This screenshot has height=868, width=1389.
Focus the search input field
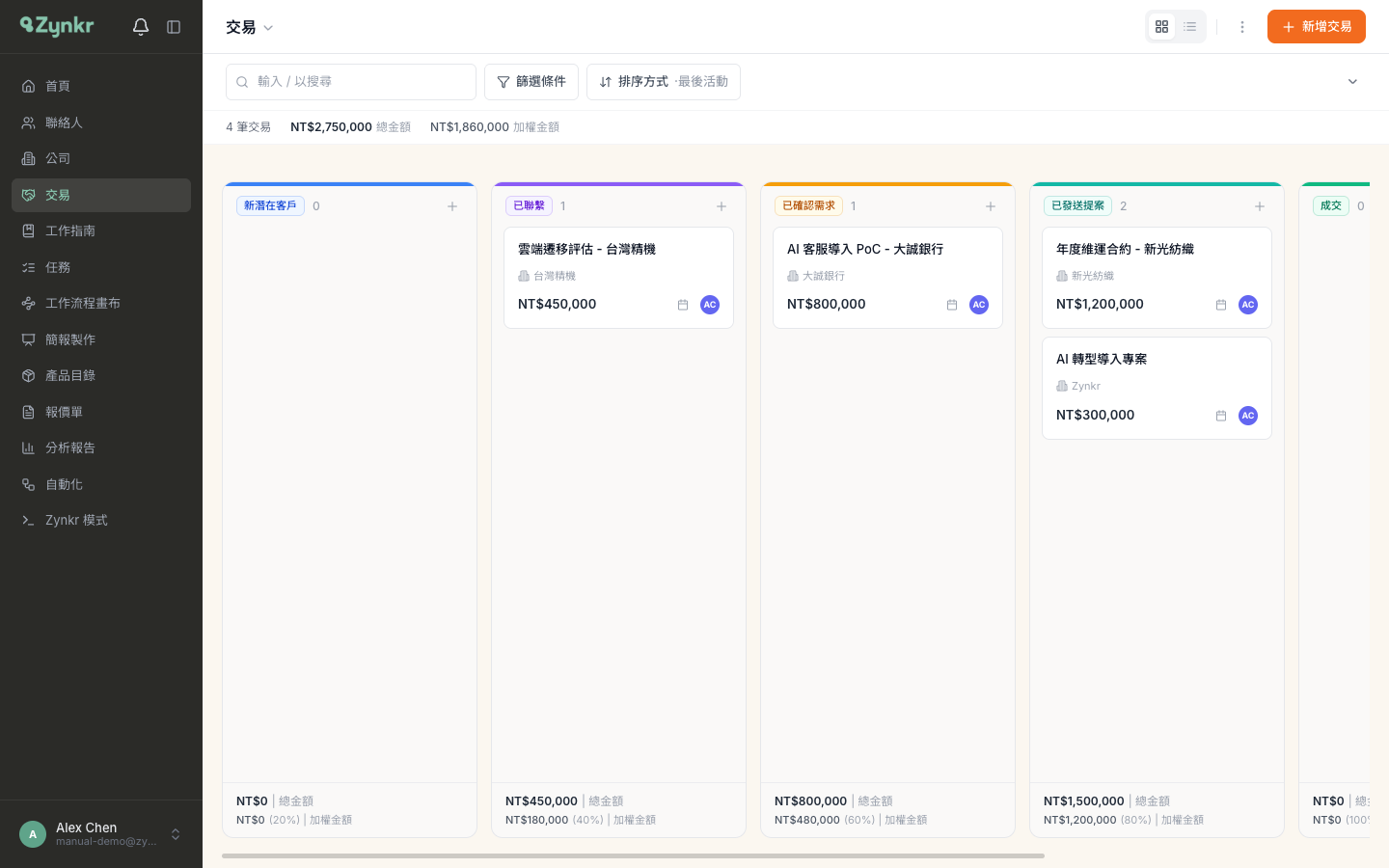(x=351, y=82)
